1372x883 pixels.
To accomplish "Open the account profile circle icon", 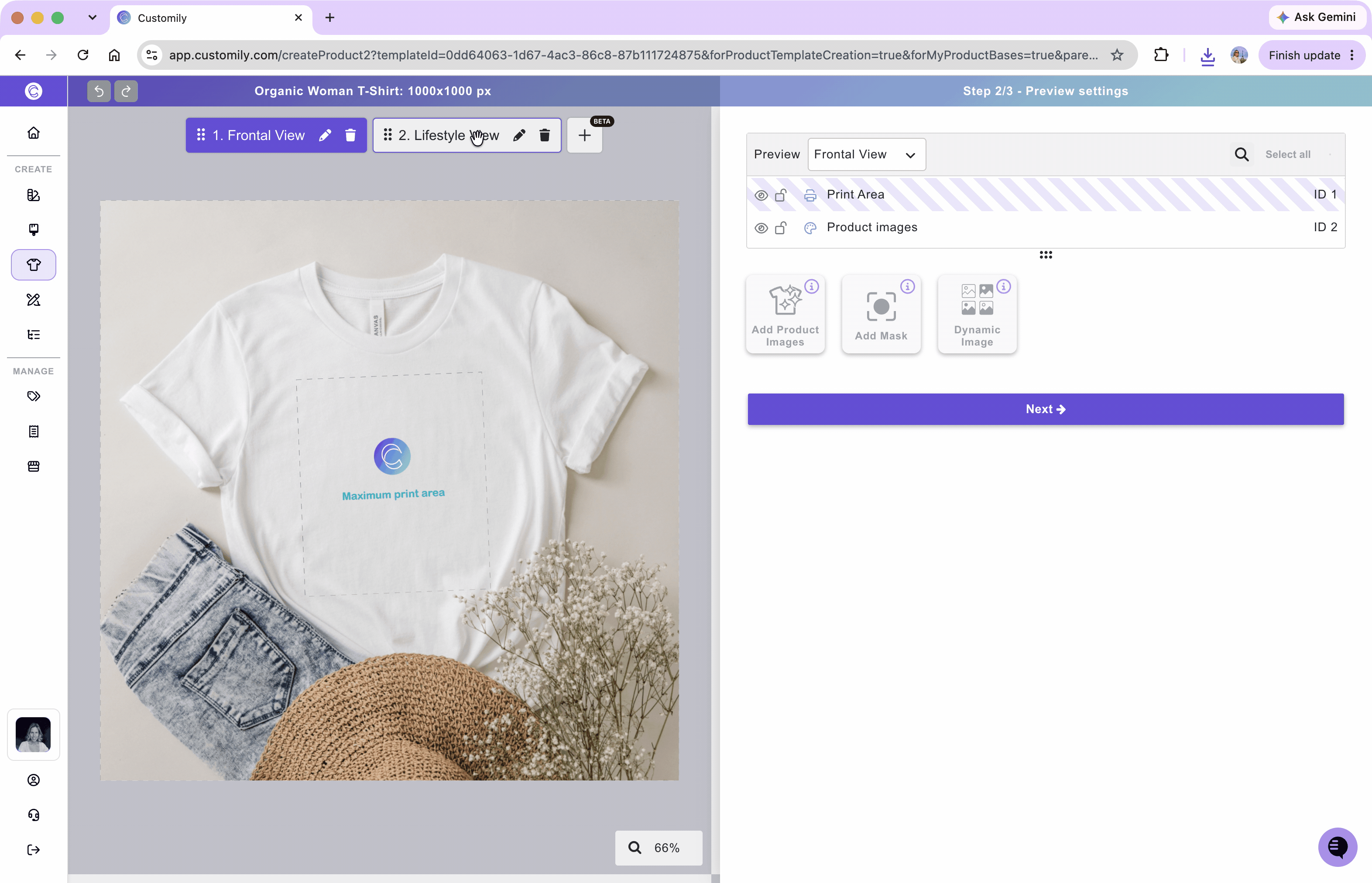I will 34,780.
